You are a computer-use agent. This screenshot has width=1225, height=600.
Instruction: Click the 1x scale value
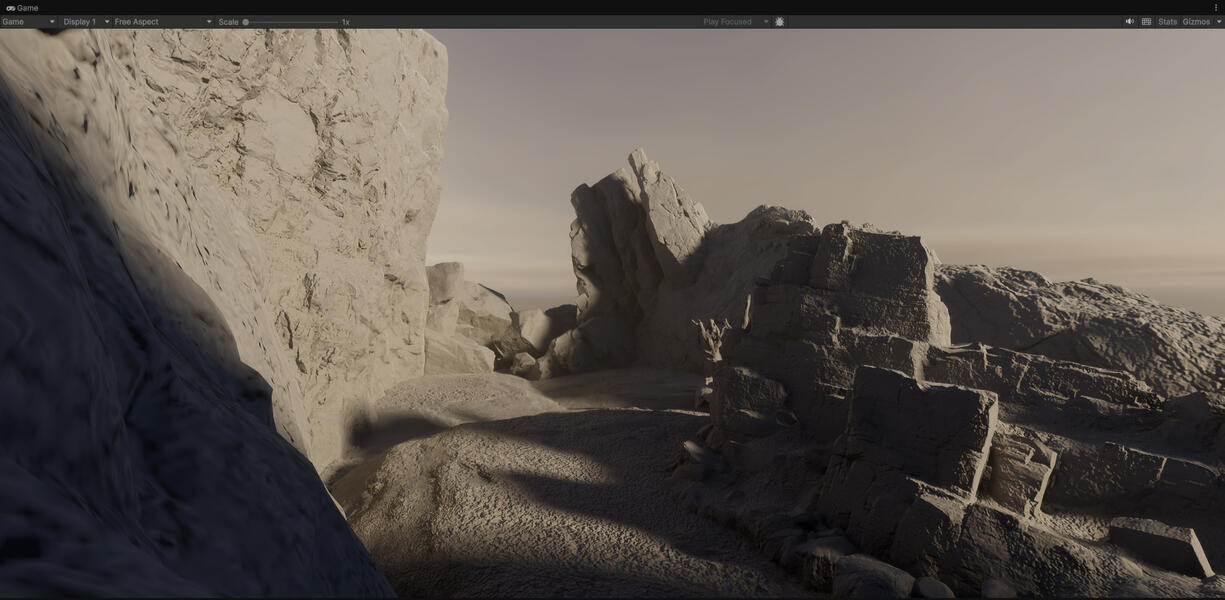click(x=346, y=22)
